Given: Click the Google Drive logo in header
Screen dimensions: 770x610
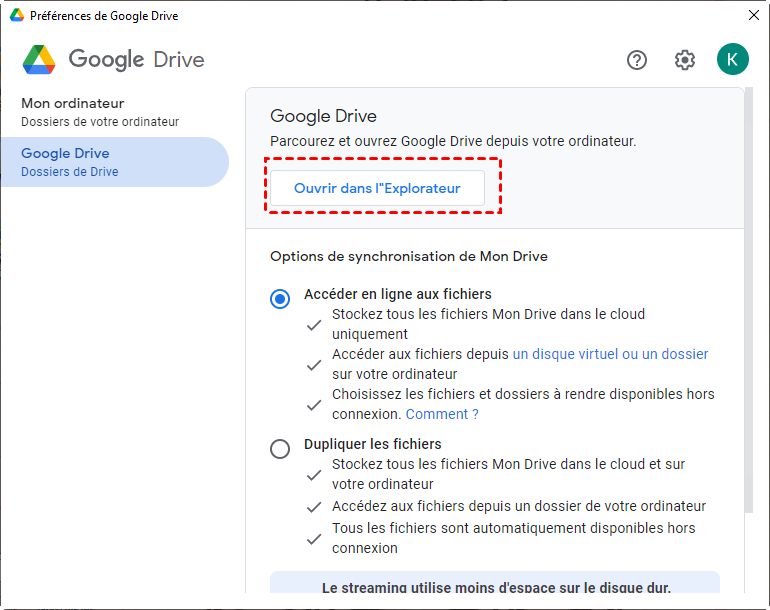Looking at the screenshot, I should click(x=40, y=60).
